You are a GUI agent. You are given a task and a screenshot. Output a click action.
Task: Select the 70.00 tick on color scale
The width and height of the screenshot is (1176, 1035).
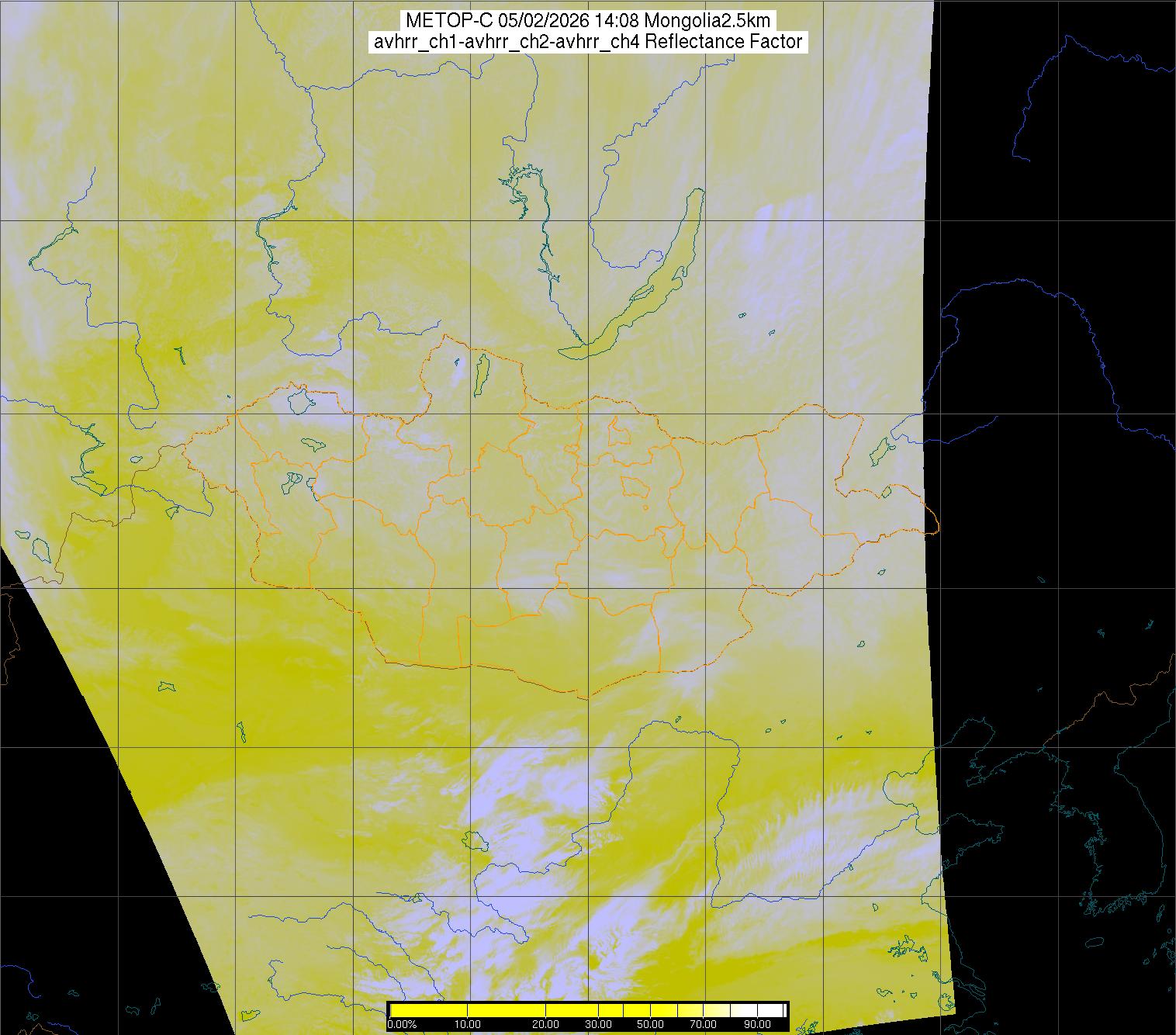pos(703,1024)
